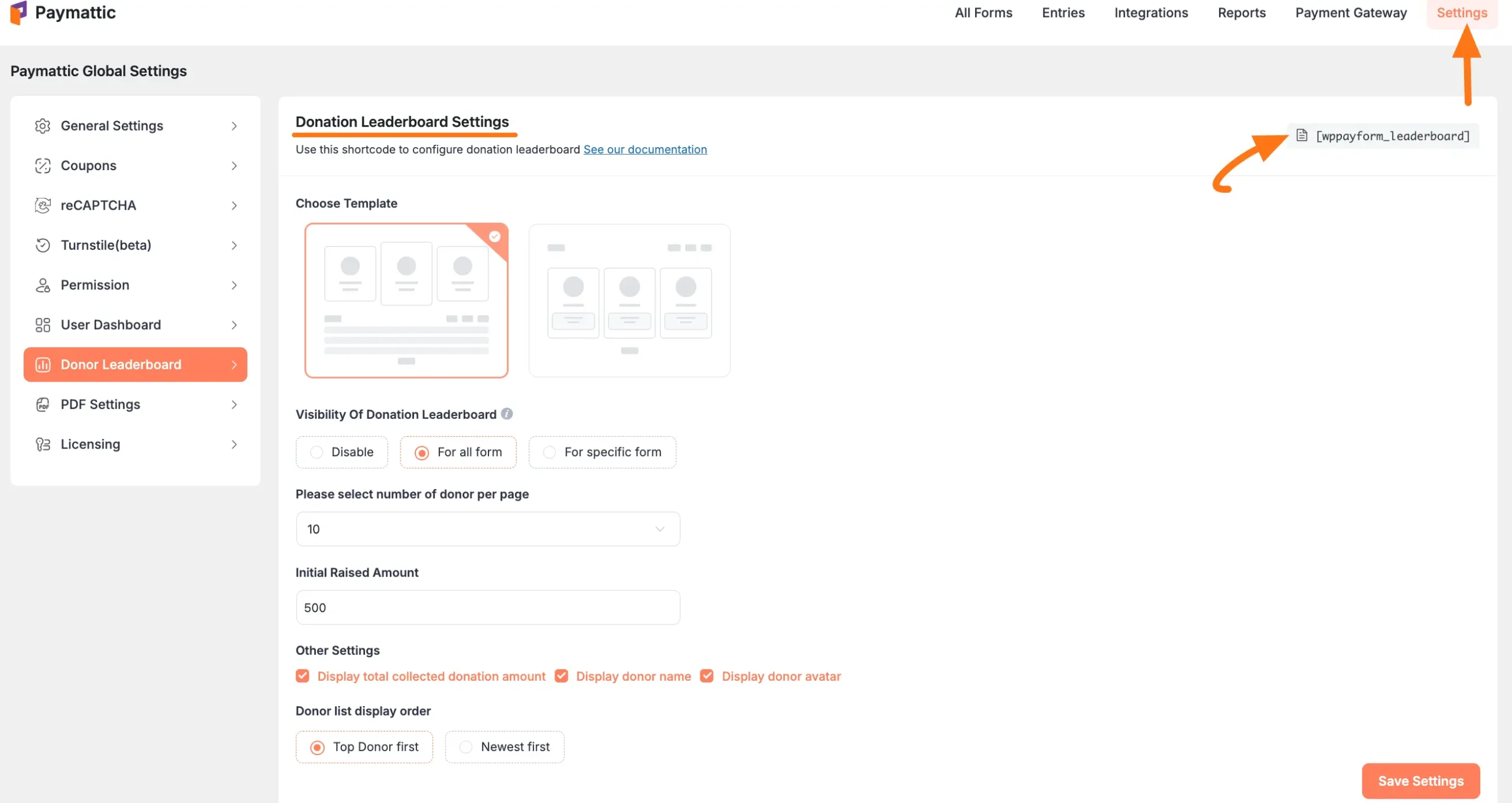Open the Turnstile(beta) menu item
The width and height of the screenshot is (1512, 803).
pyautogui.click(x=135, y=245)
